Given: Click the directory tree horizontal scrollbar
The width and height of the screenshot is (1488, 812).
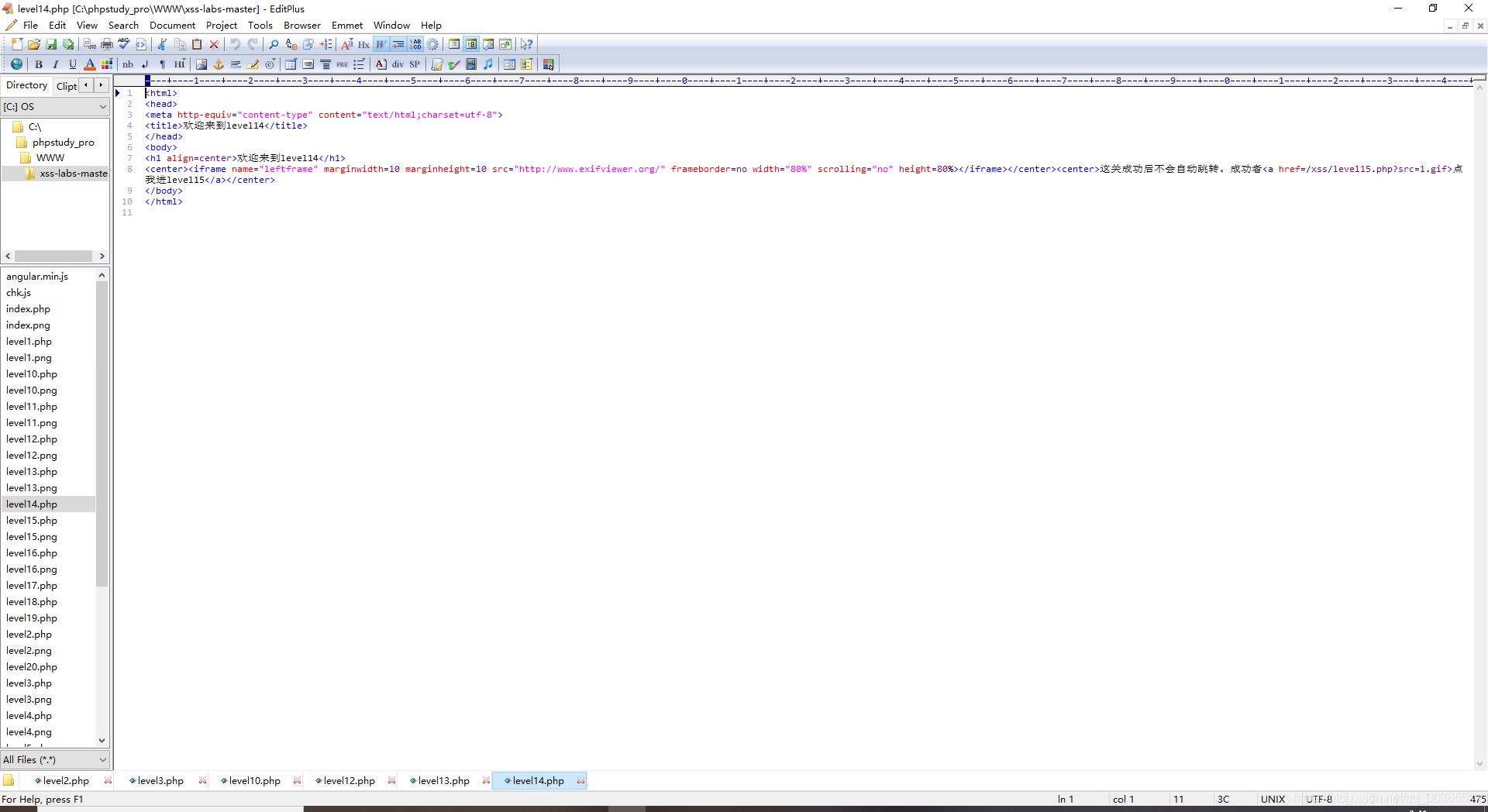Looking at the screenshot, I should click(54, 256).
